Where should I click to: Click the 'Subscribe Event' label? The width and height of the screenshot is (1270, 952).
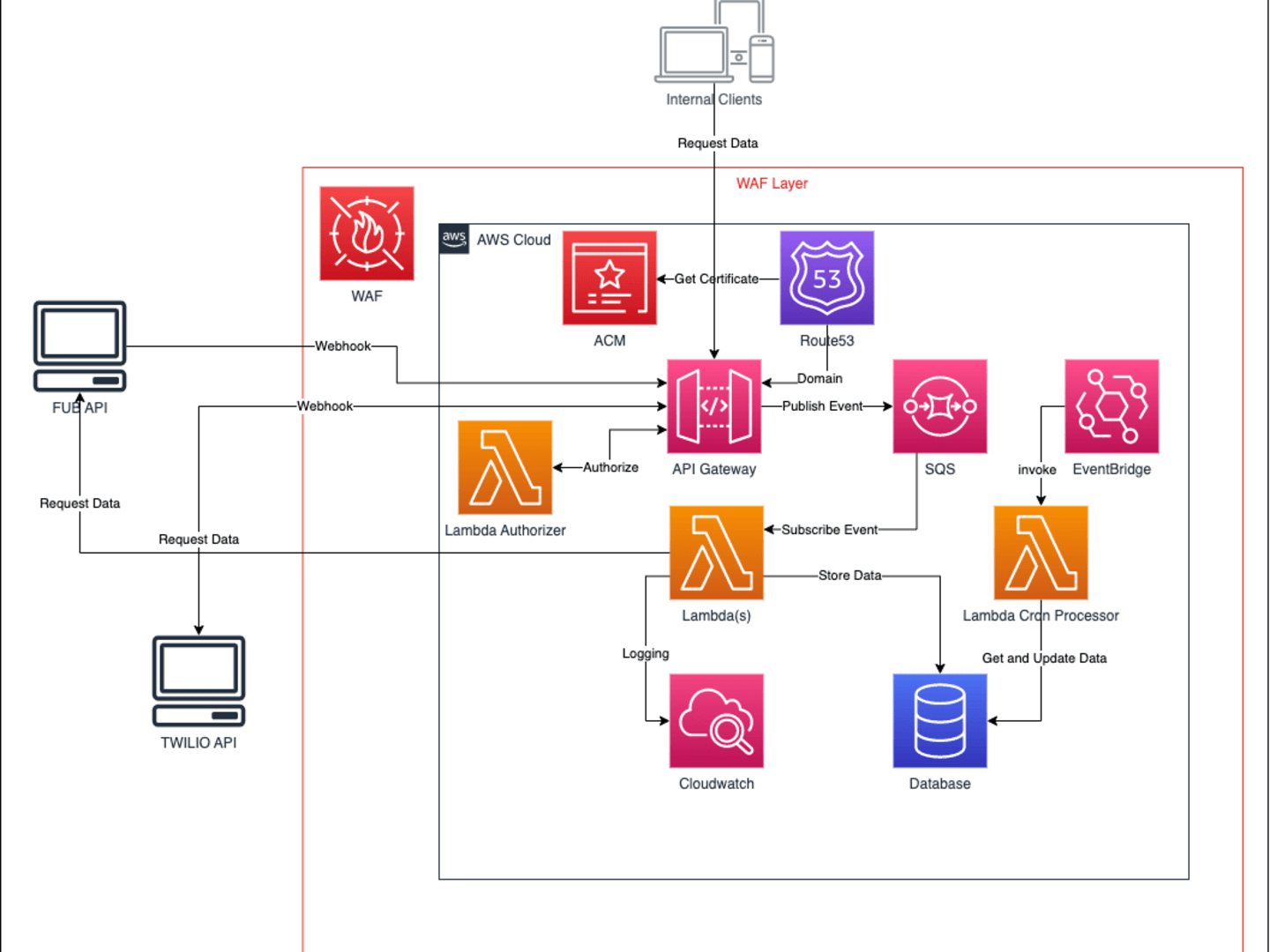(830, 530)
